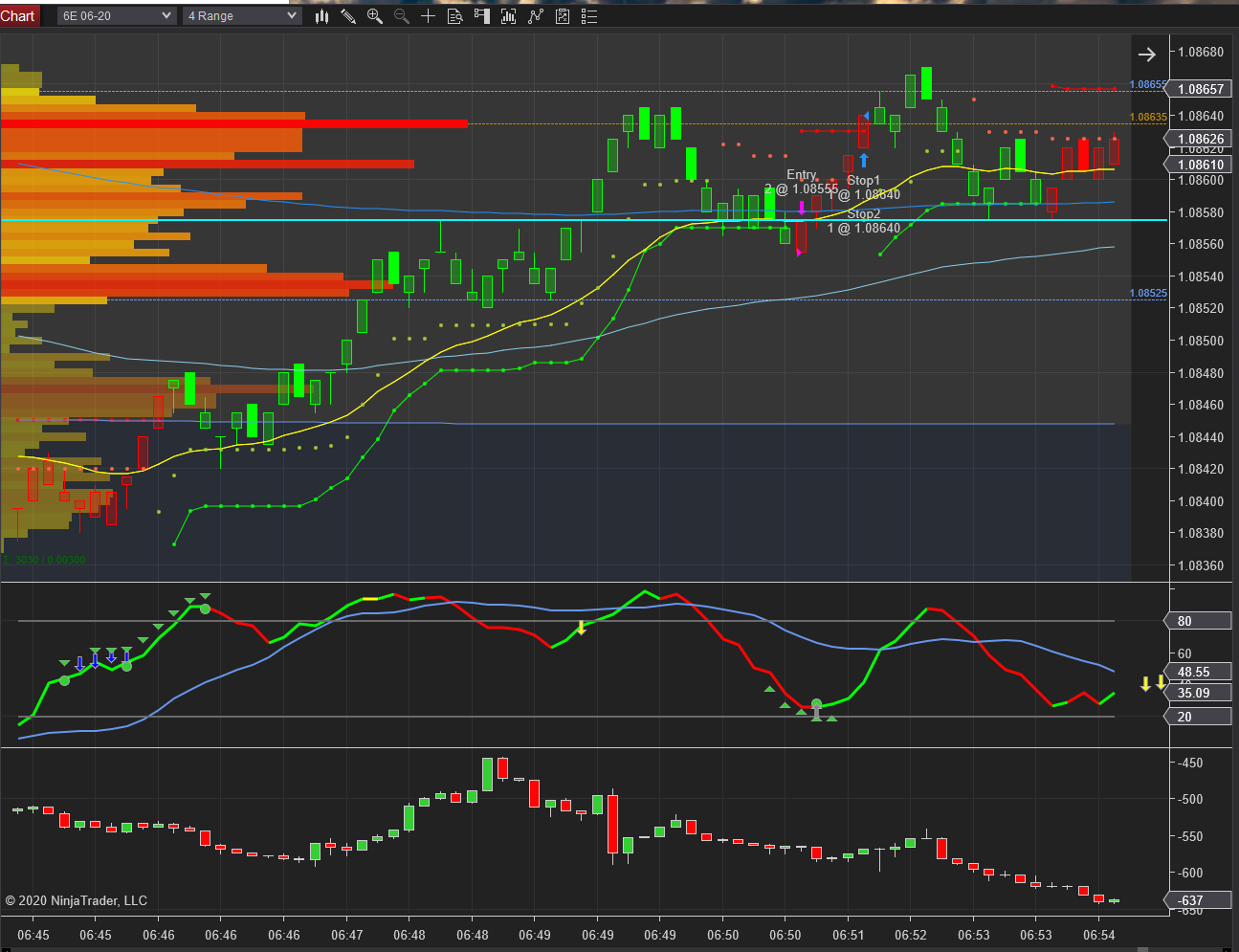Click the magenta down arrow entry marker

[802, 208]
